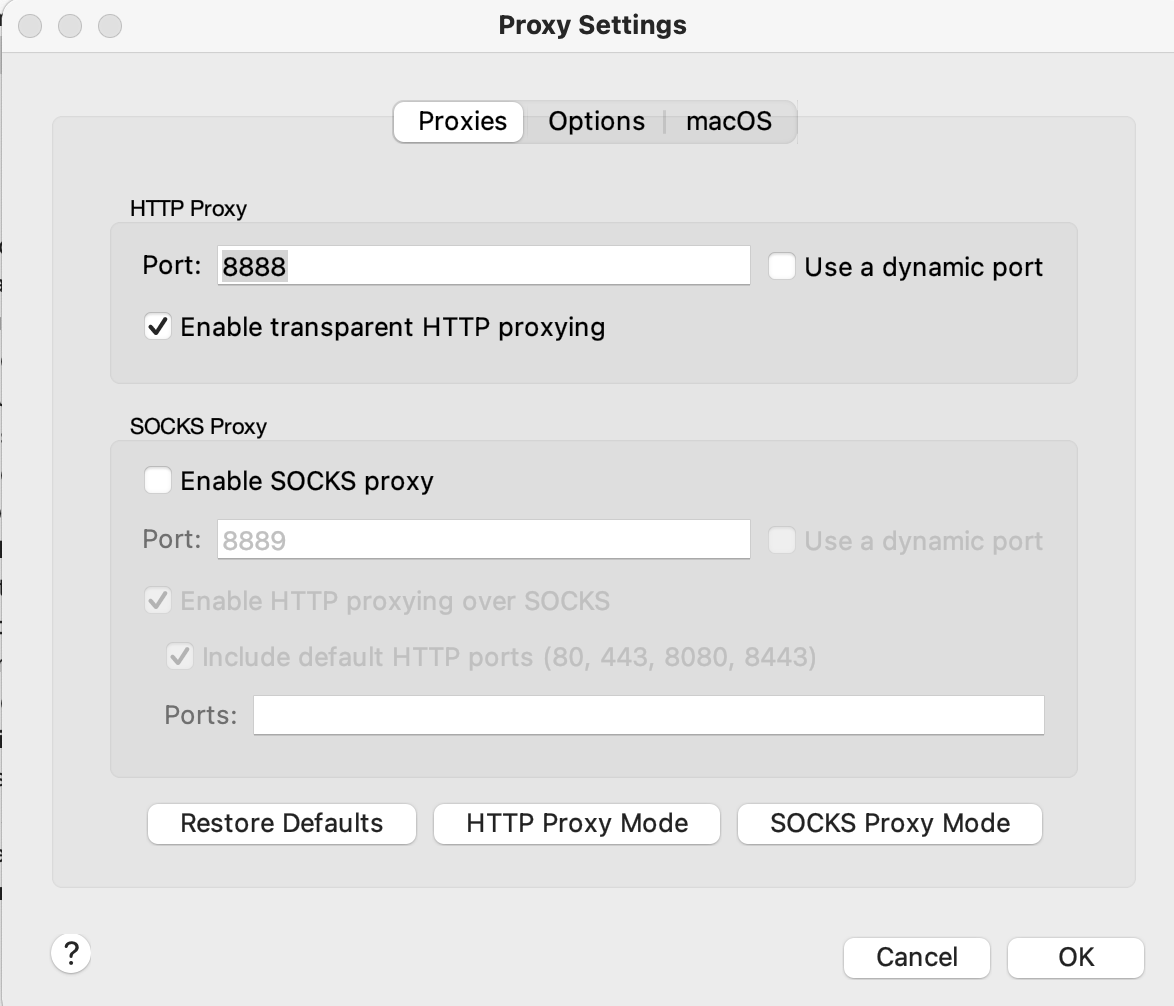The width and height of the screenshot is (1174, 1006).
Task: Toggle 'Enable HTTP proxying over SOCKS'
Action: [x=158, y=601]
